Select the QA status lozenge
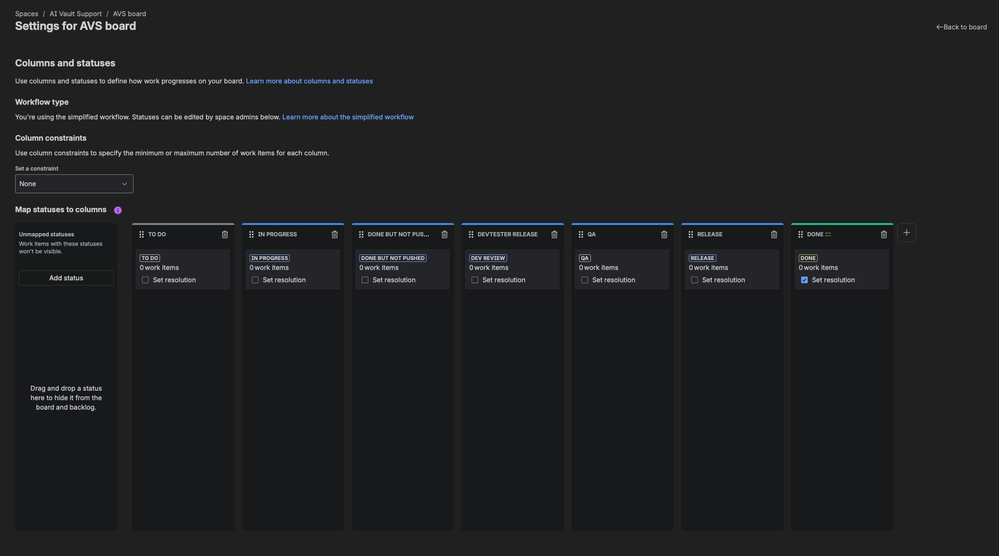This screenshot has width=999, height=556. [x=585, y=258]
